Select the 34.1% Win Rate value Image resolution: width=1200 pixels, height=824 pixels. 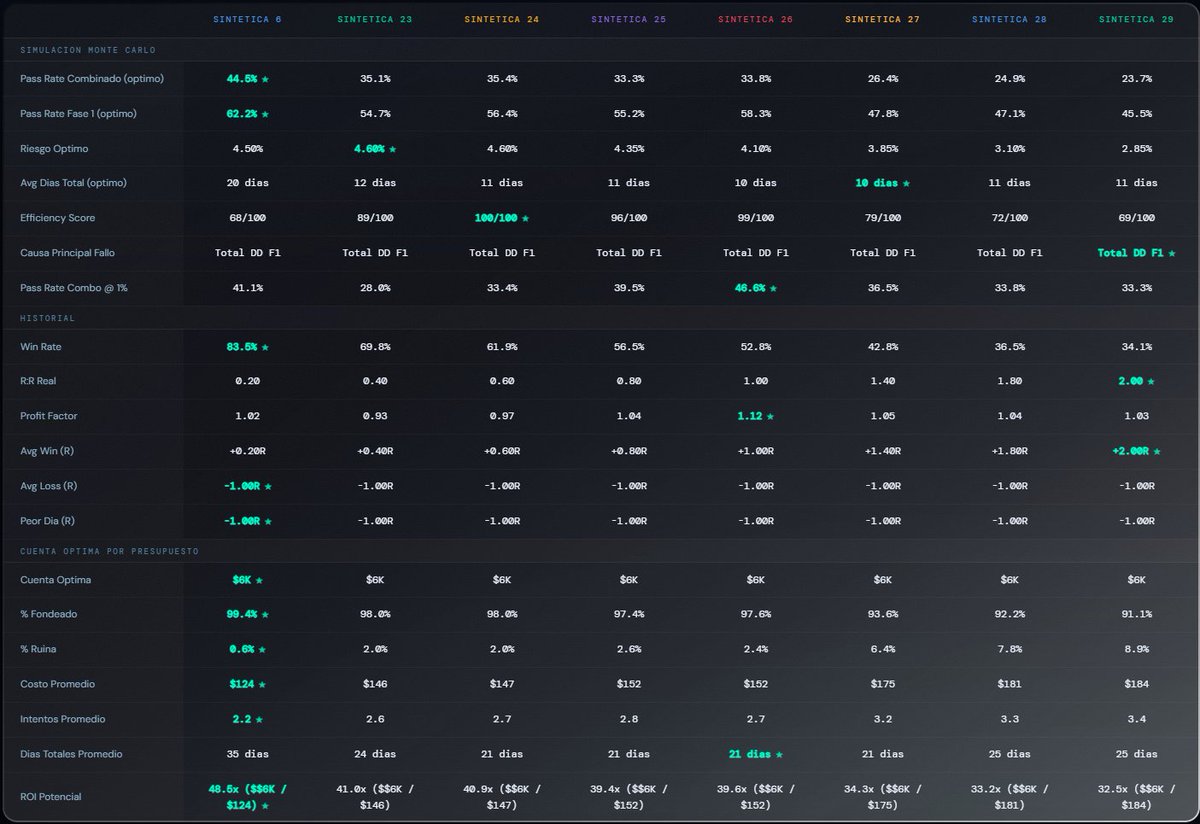pos(1136,347)
